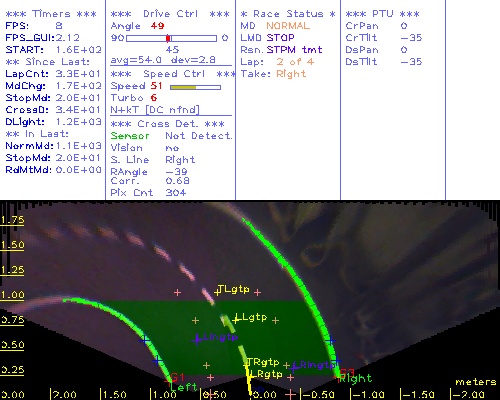Click the NORMAL mode status value
This screenshot has width=500, height=400.
coord(288,26)
